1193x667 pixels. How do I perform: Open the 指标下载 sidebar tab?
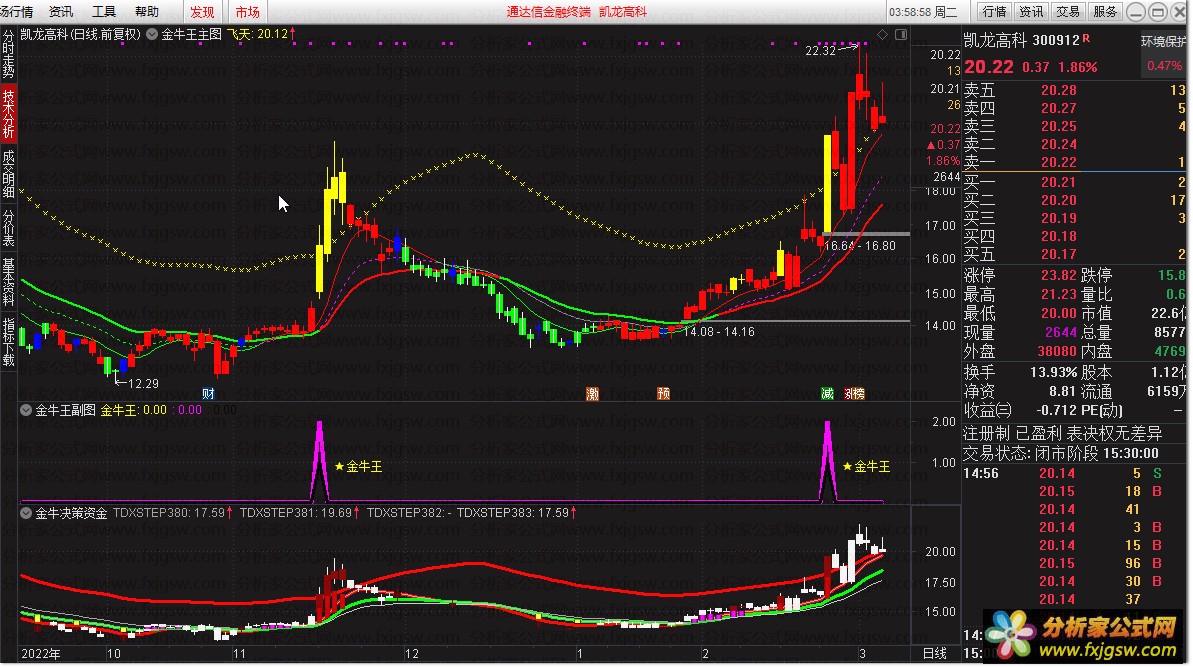click(x=8, y=341)
